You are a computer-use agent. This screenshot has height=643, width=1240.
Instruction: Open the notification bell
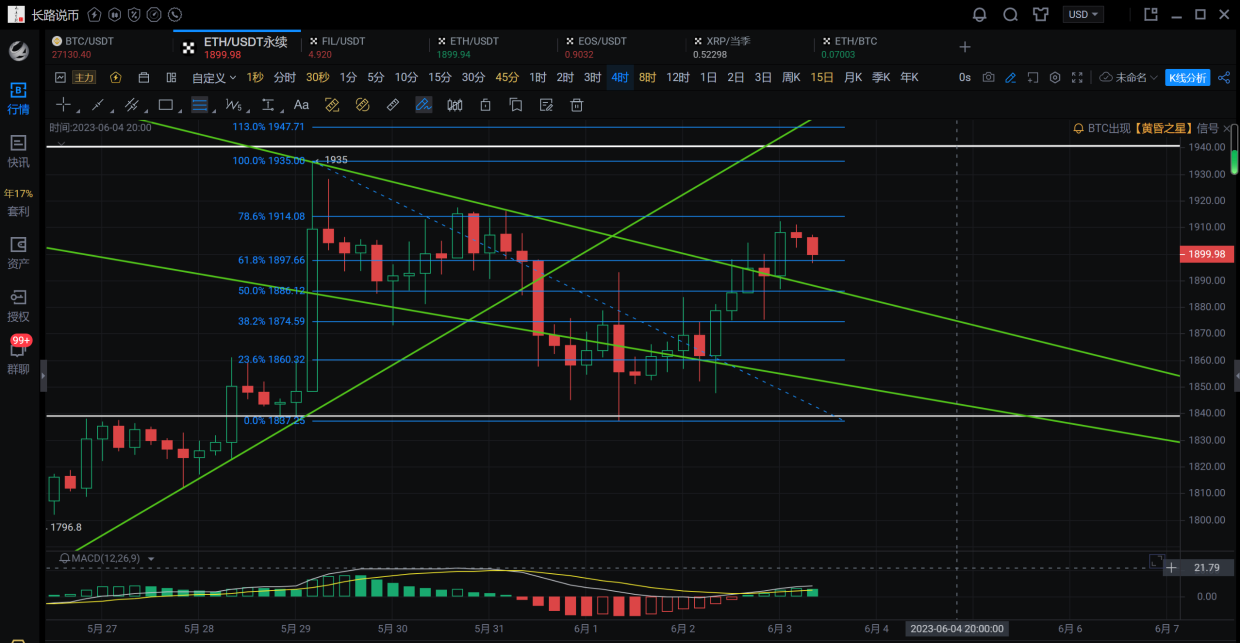979,15
